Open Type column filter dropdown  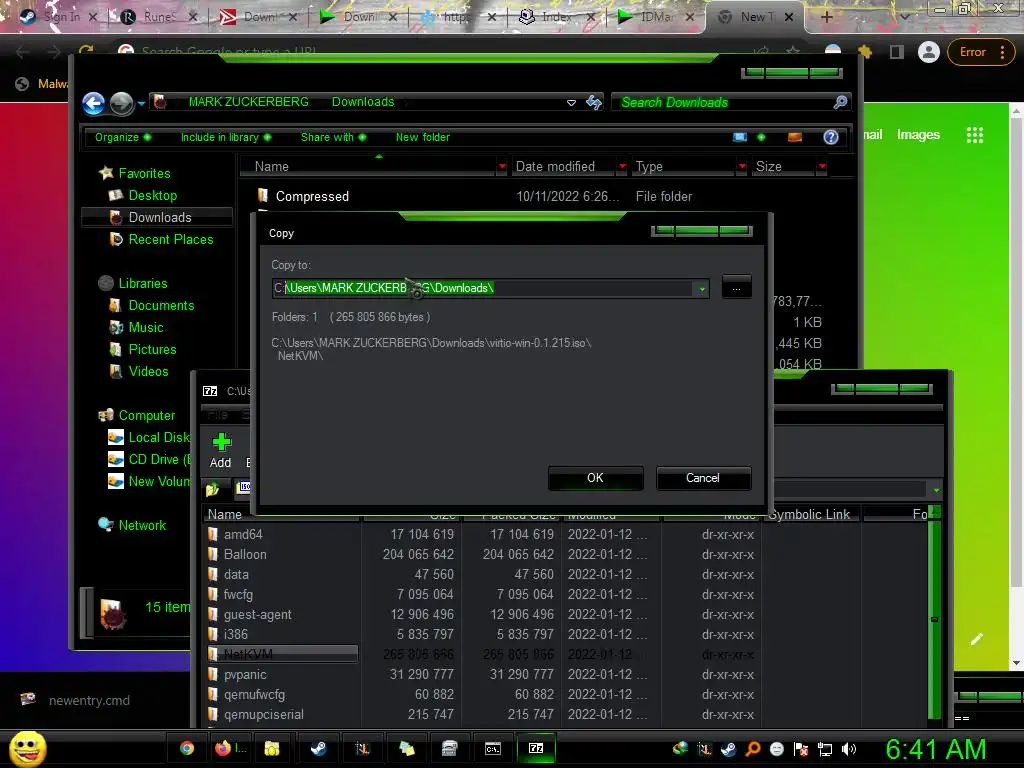pos(742,167)
